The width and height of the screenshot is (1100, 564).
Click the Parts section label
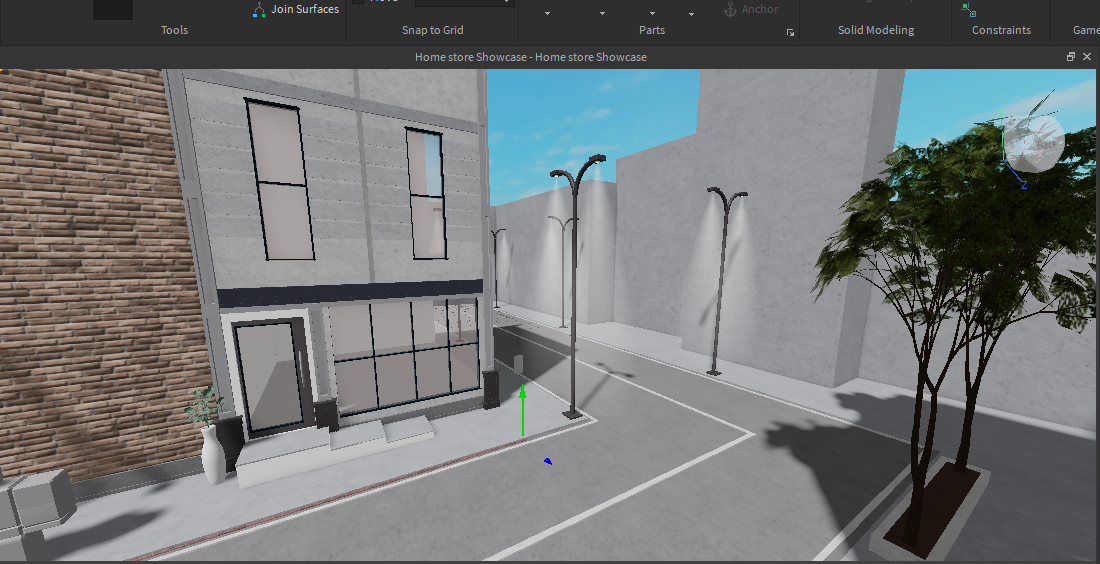(x=652, y=30)
